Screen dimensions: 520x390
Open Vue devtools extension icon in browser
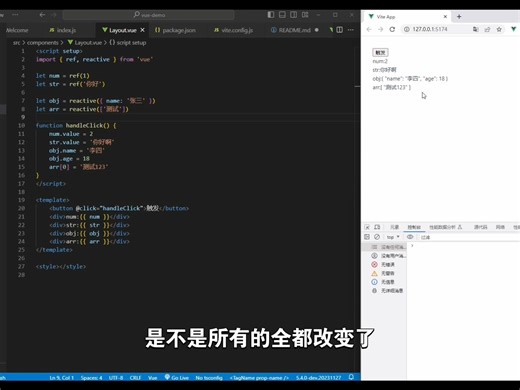(514, 29)
